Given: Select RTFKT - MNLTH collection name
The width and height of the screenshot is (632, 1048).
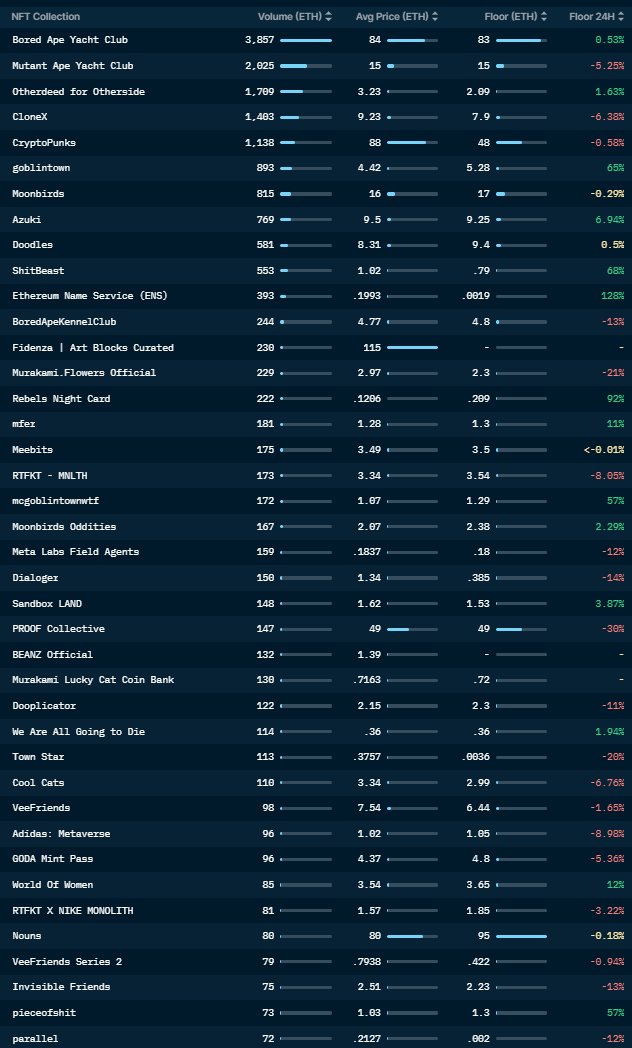Looking at the screenshot, I should point(49,475).
